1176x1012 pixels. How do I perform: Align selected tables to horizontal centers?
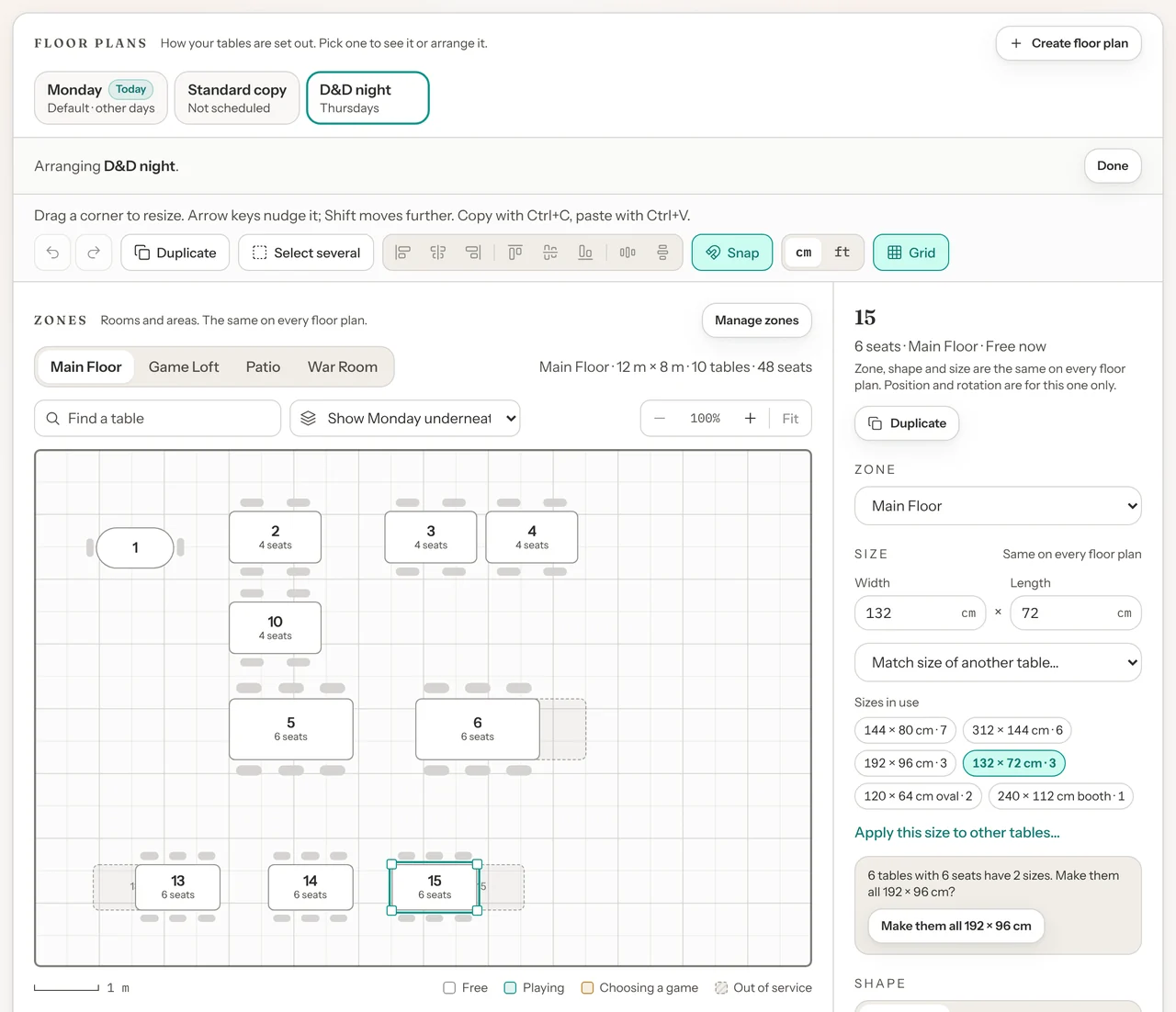tap(438, 253)
